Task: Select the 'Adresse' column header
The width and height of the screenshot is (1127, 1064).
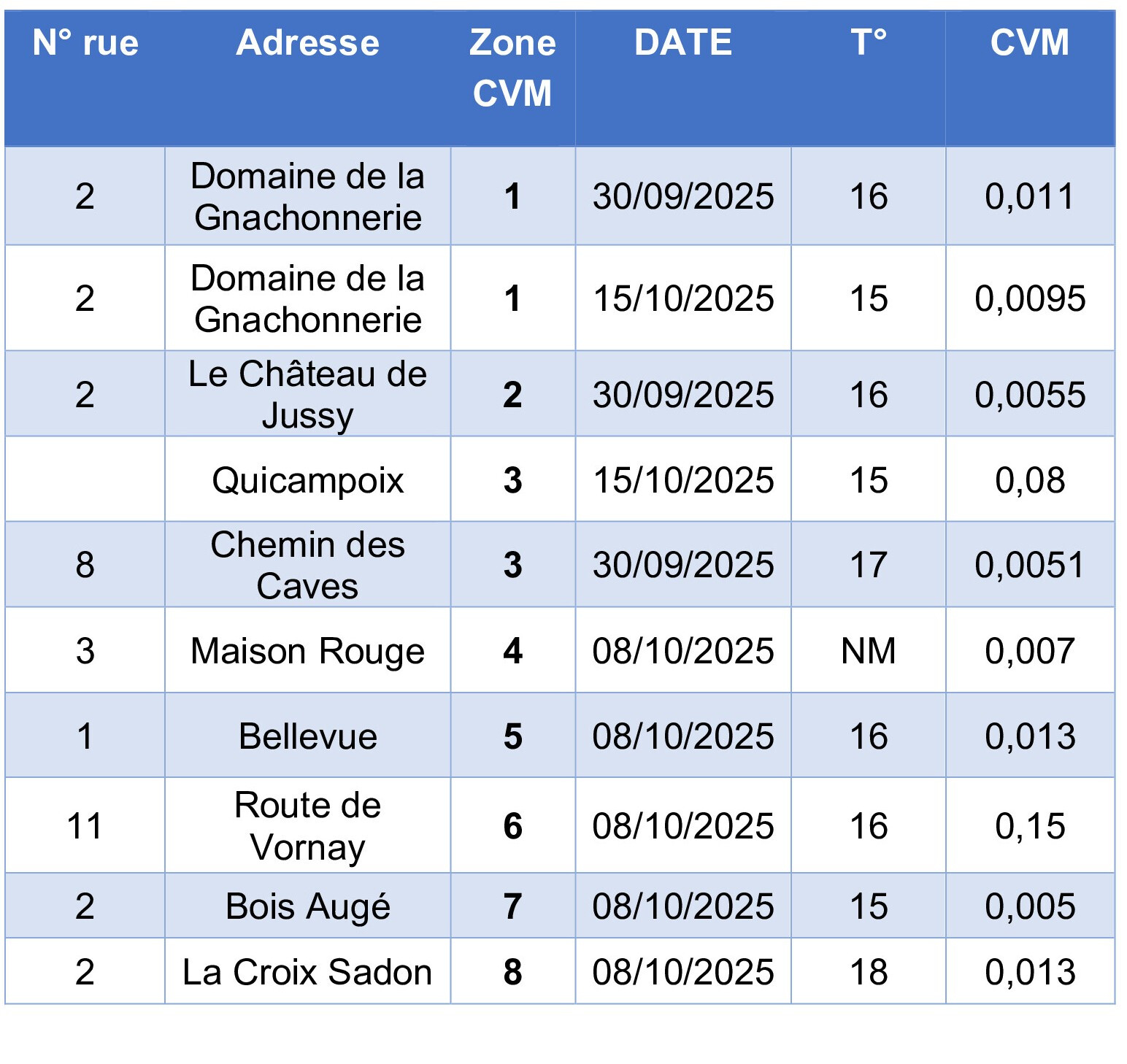Action: [x=307, y=43]
